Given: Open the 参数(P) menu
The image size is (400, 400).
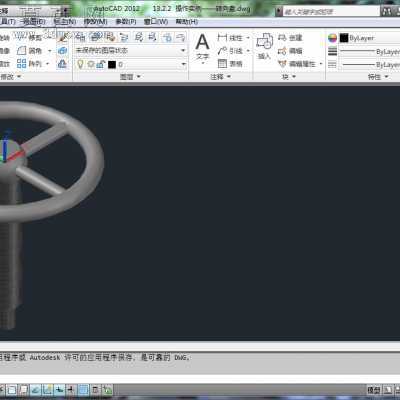Looking at the screenshot, I should pos(126,22).
